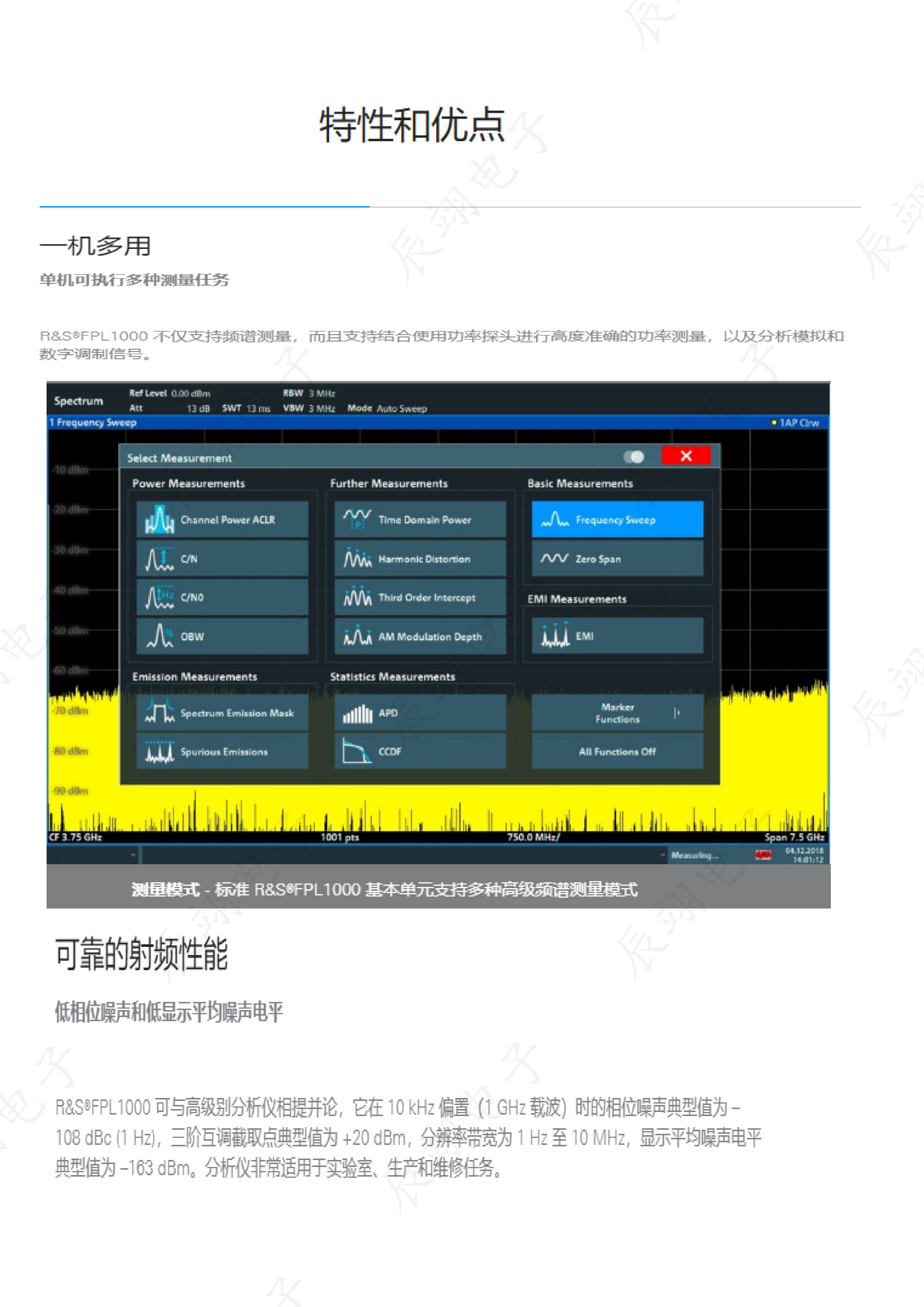Click the 1AP Clrw trace label

pos(795,423)
